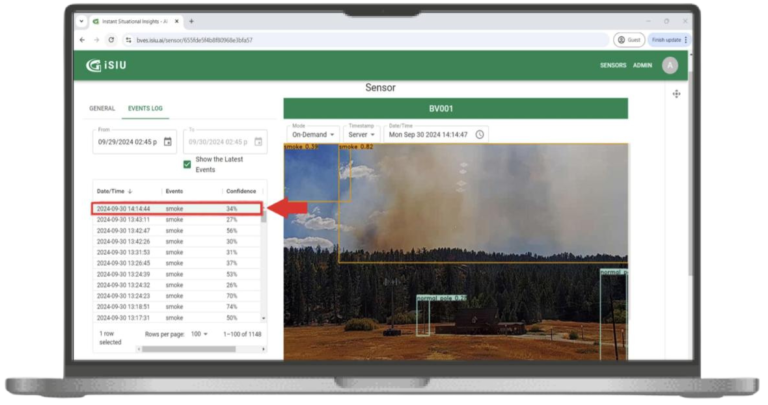Click the clock icon in Date/Time field

coord(480,134)
